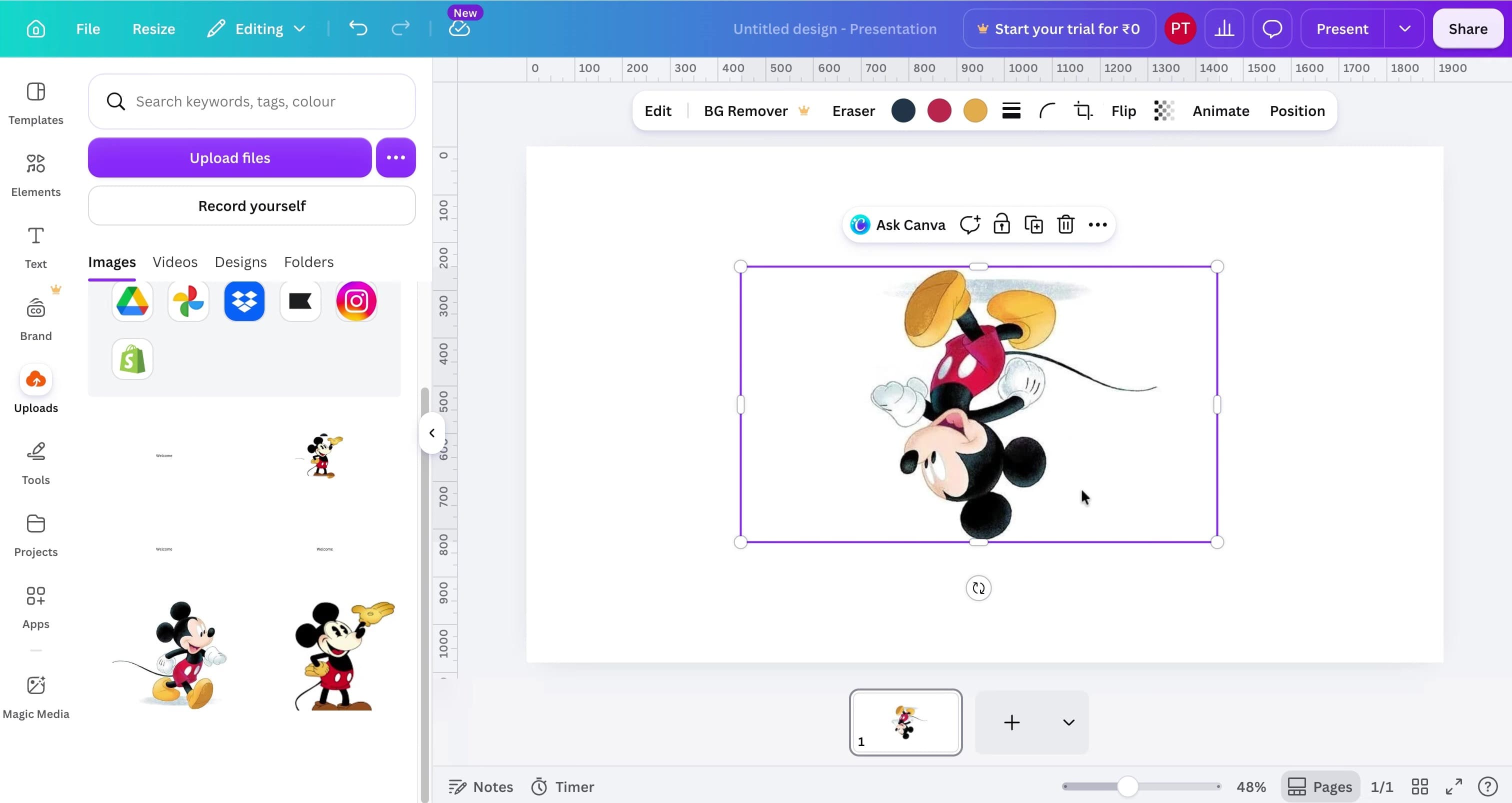Viewport: 1512px width, 803px height.
Task: Go to Canva home icon
Action: point(36,29)
